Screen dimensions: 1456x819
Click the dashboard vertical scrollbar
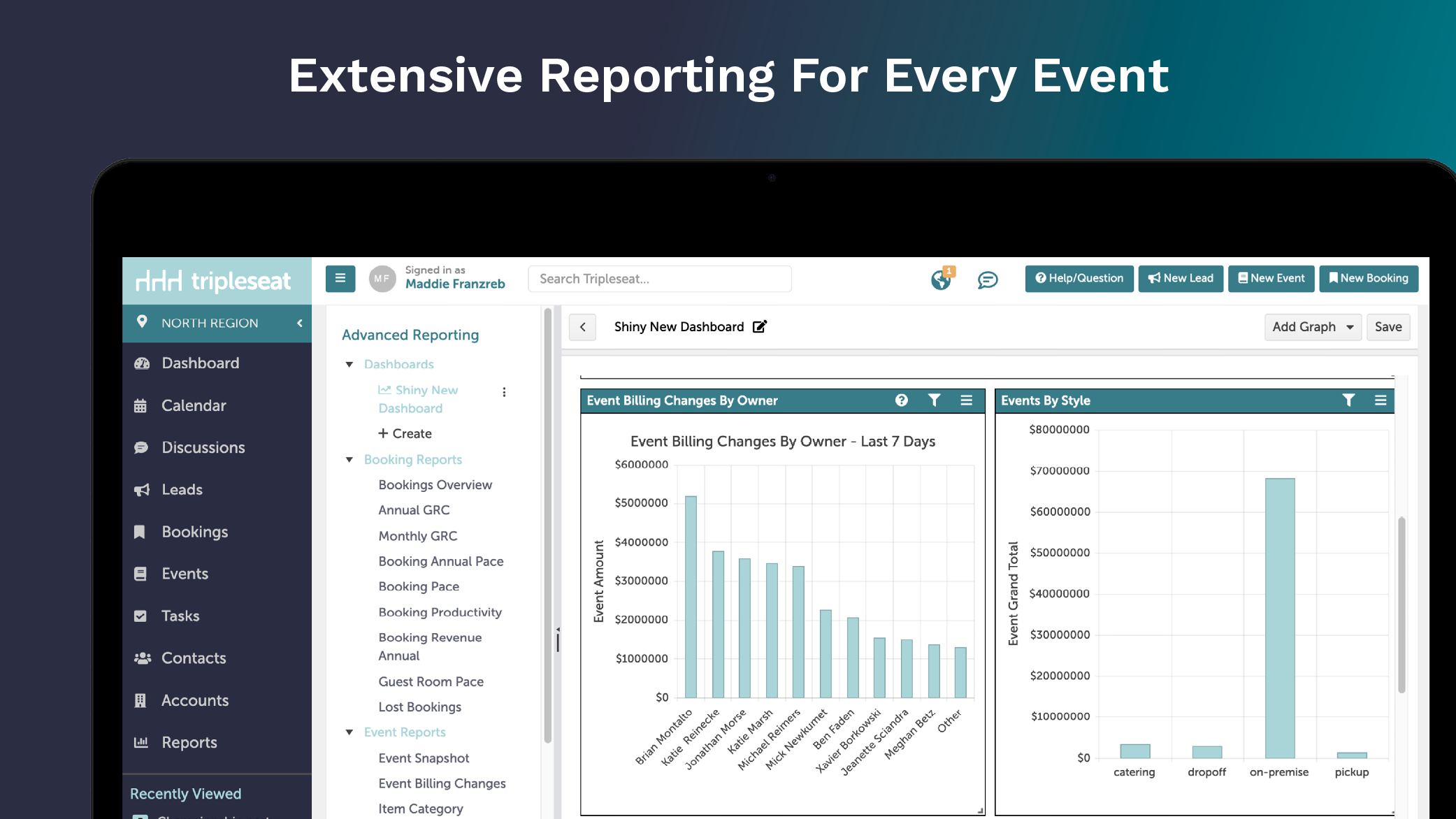[1401, 604]
